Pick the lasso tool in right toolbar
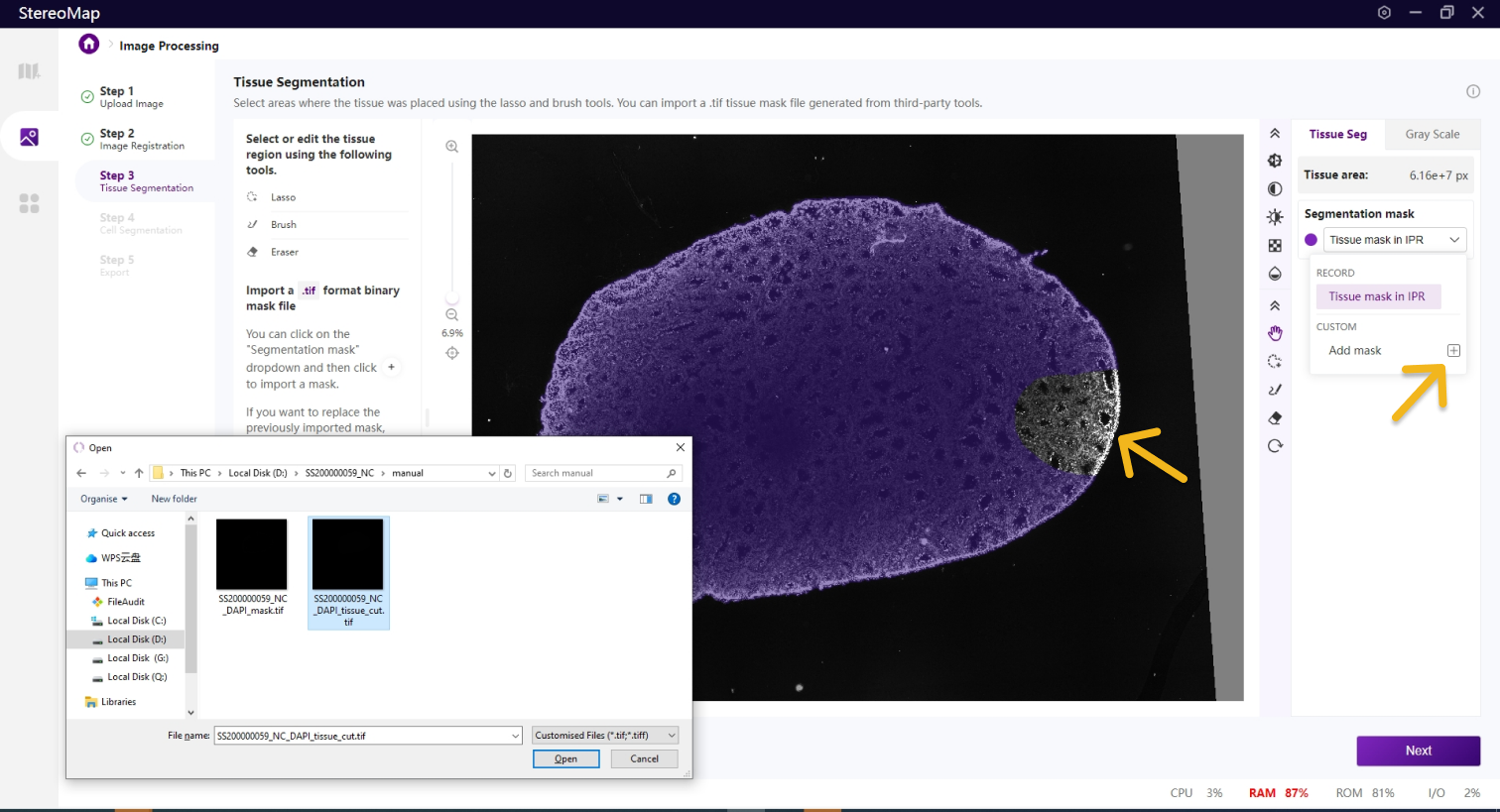The image size is (1500, 812). point(1275,362)
